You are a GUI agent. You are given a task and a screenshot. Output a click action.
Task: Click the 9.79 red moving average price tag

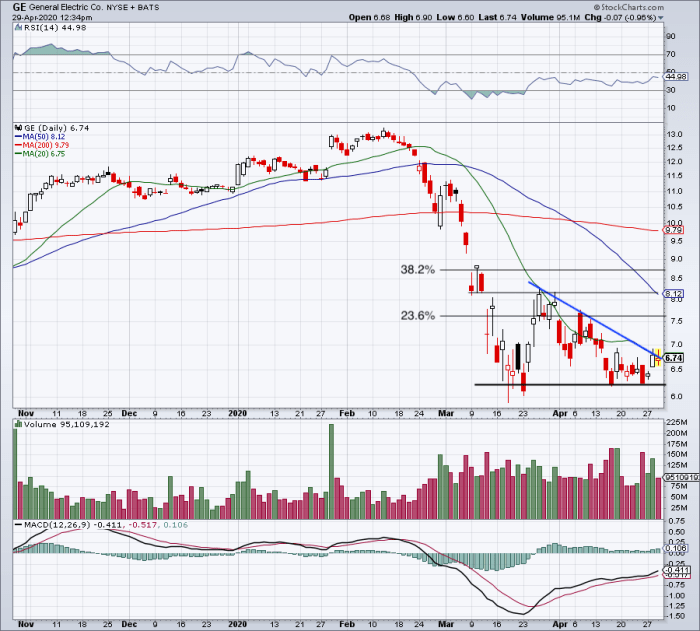[x=673, y=230]
